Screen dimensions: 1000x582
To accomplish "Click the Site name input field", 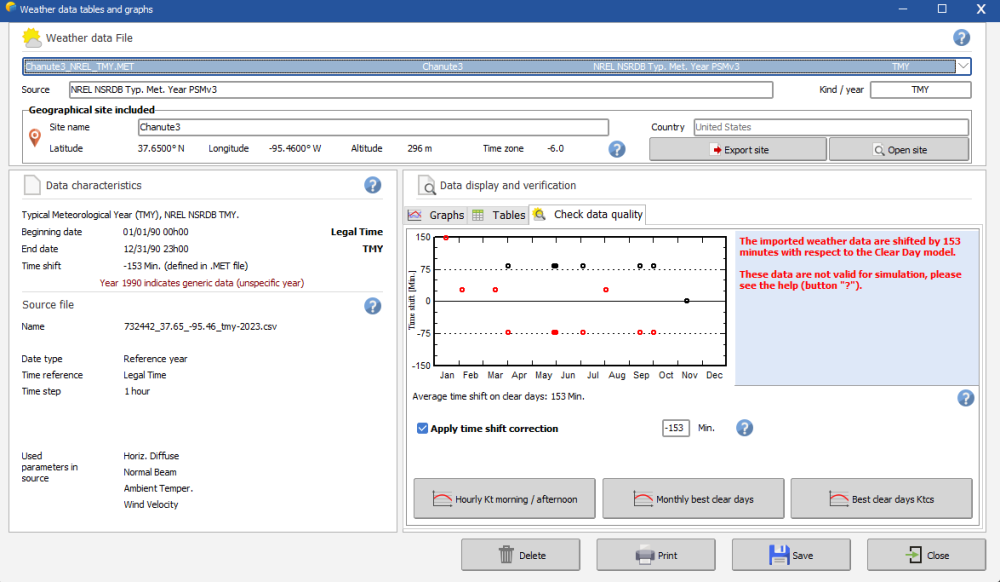I will 372,127.
